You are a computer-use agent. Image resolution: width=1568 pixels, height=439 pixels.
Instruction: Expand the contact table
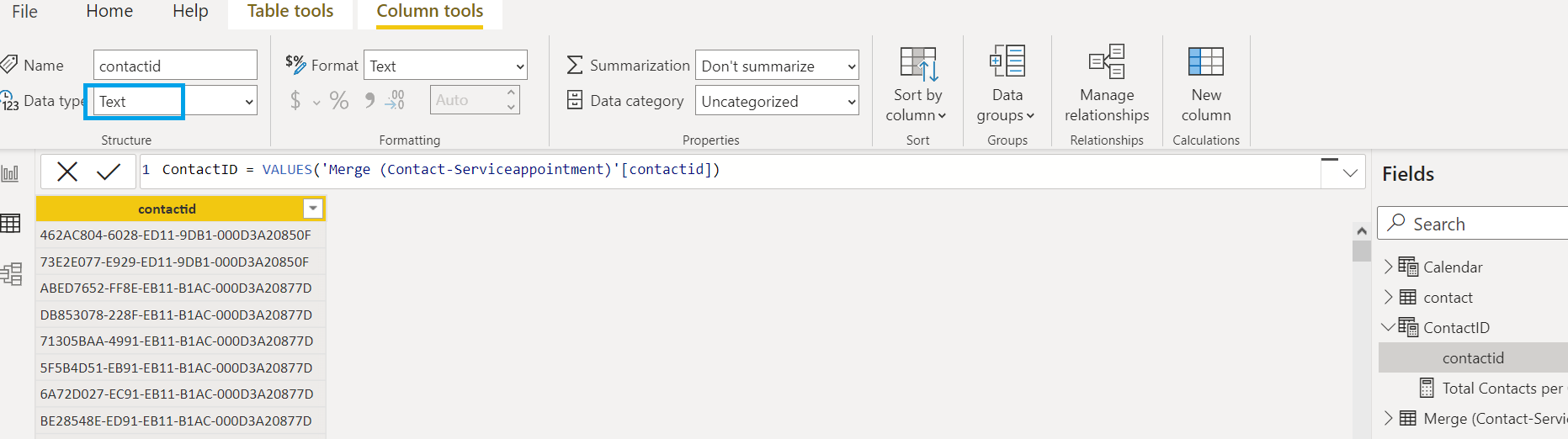click(x=1388, y=297)
